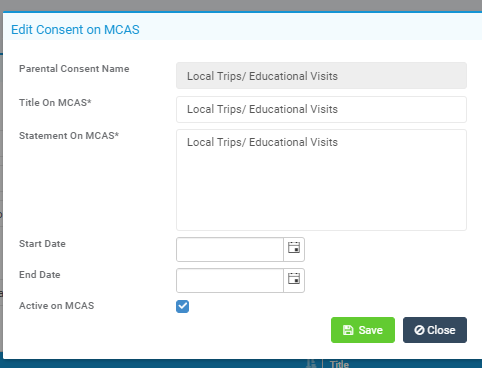Click the Title column header below dialog
Viewport: 482px width, 368px height.
(x=339, y=364)
